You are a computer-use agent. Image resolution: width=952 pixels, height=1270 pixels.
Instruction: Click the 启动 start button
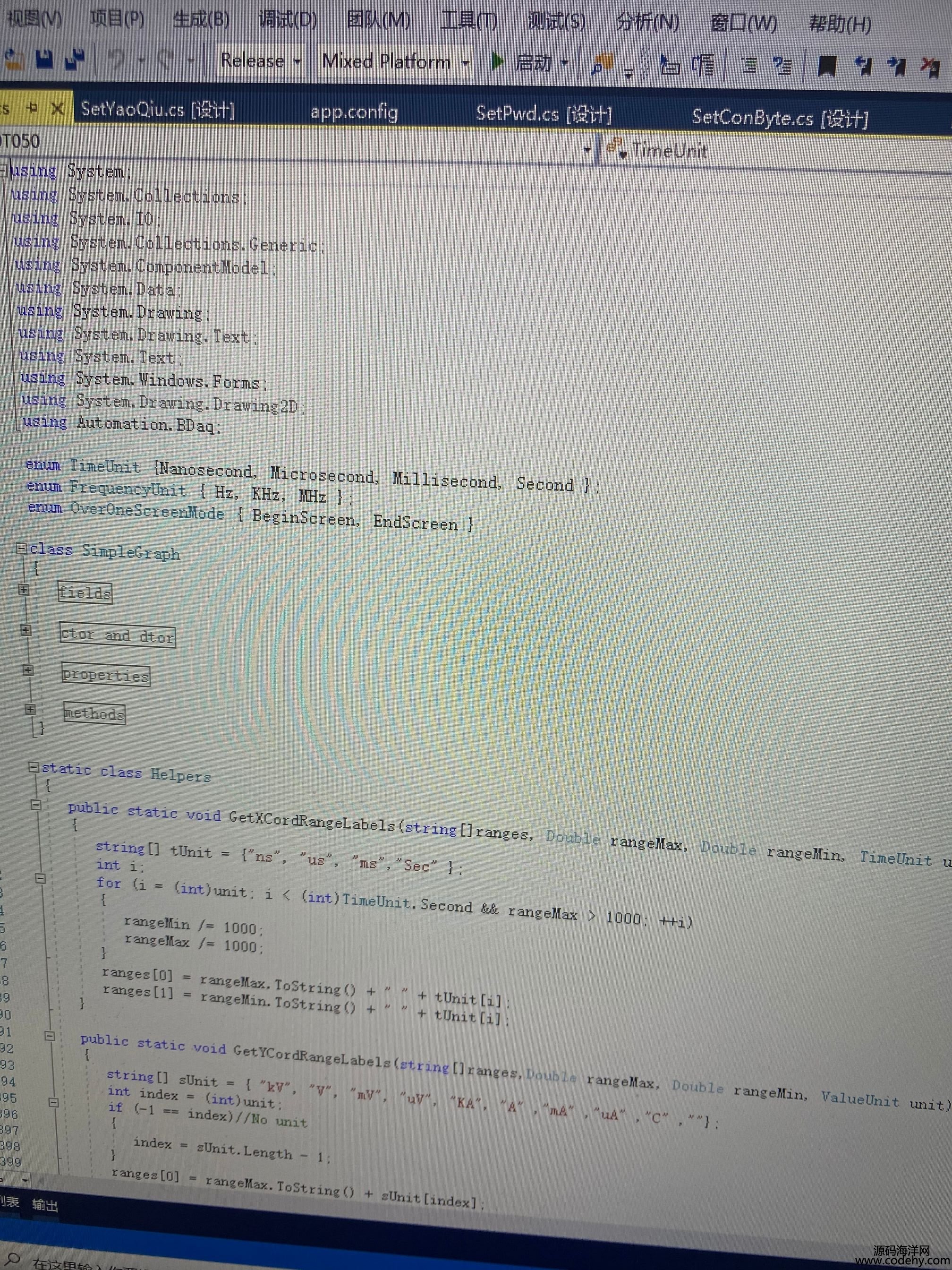click(x=533, y=62)
